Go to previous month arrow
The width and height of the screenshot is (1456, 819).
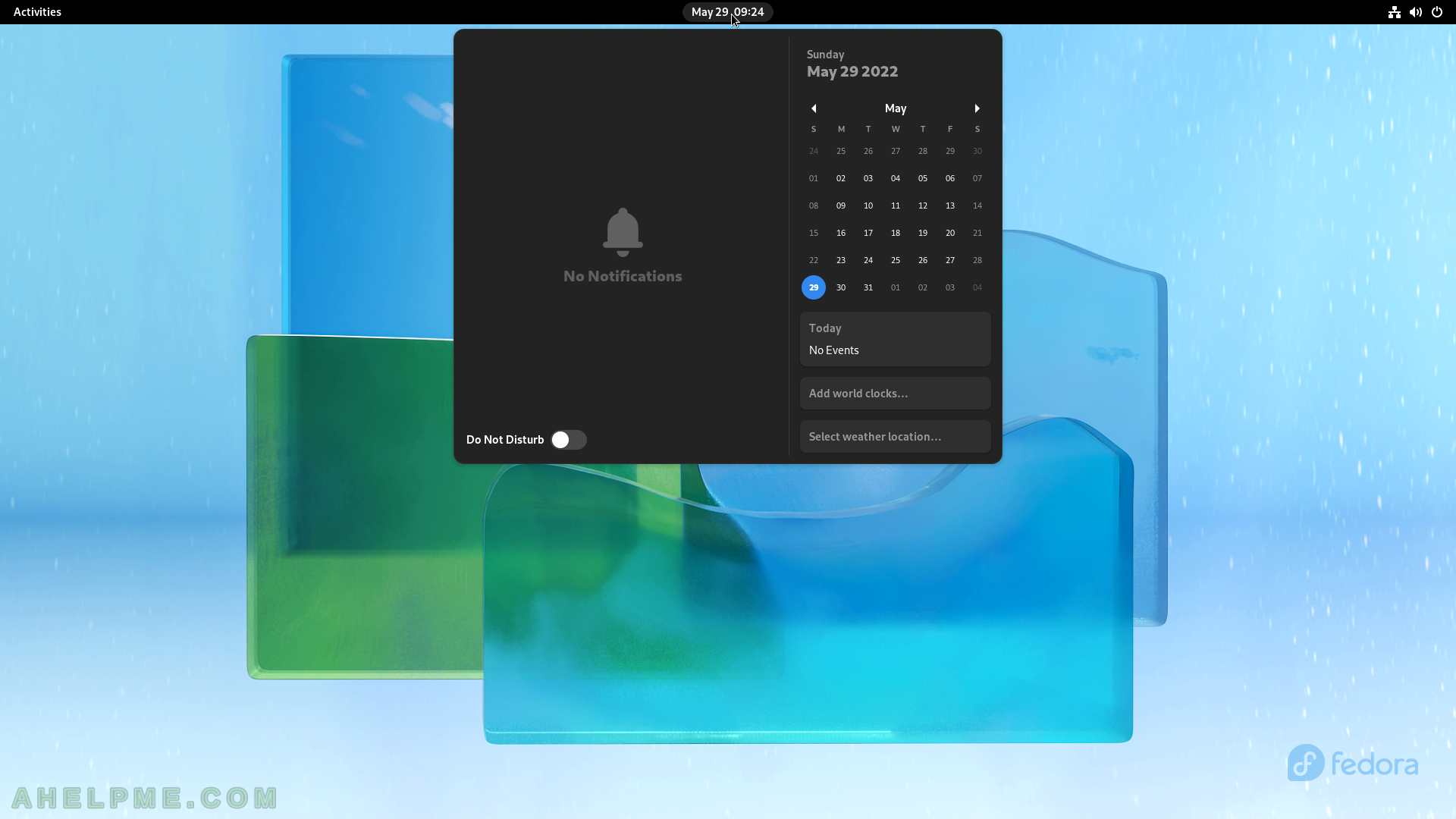(814, 108)
